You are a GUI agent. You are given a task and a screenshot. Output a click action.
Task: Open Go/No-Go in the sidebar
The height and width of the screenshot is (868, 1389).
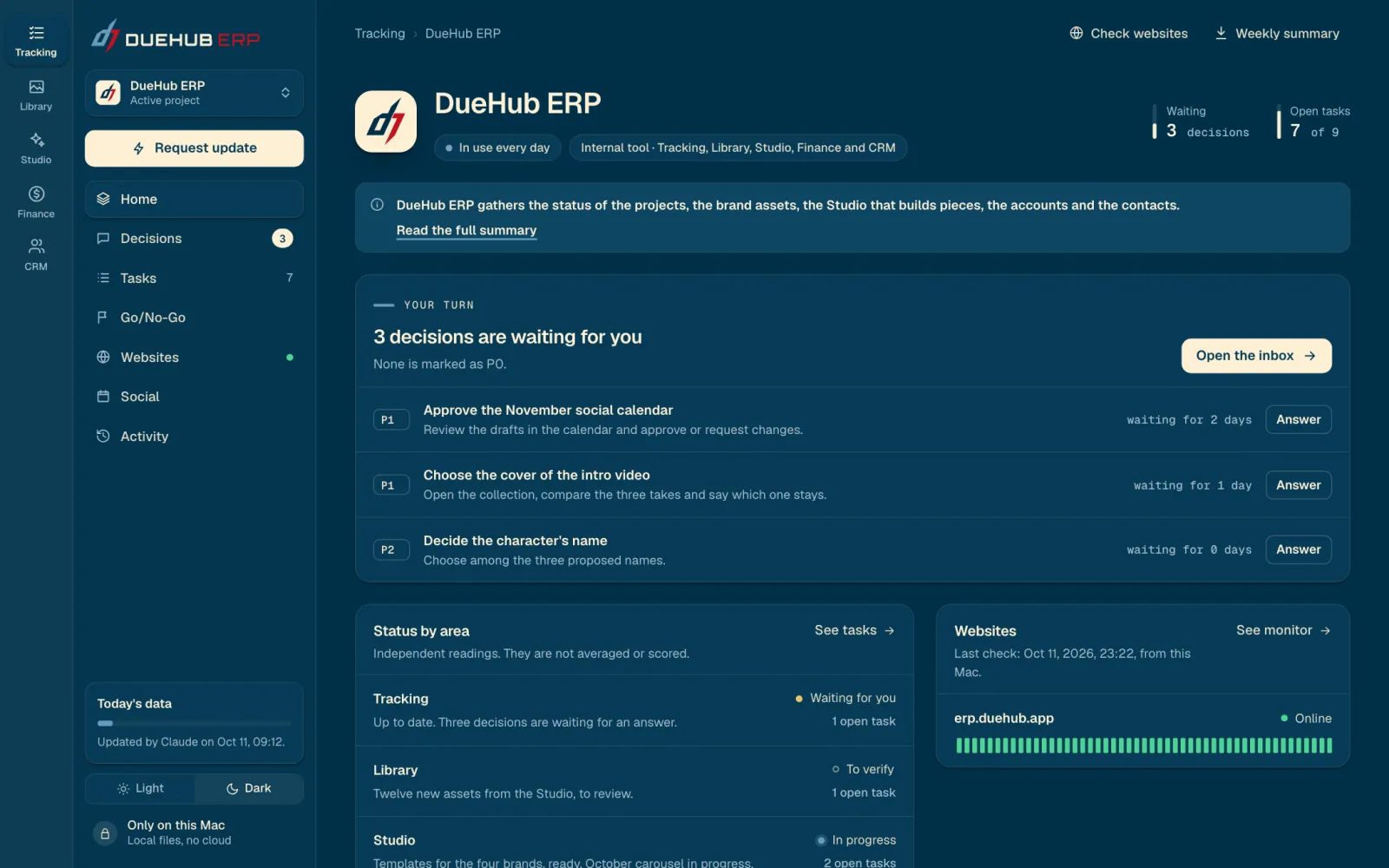click(194, 318)
